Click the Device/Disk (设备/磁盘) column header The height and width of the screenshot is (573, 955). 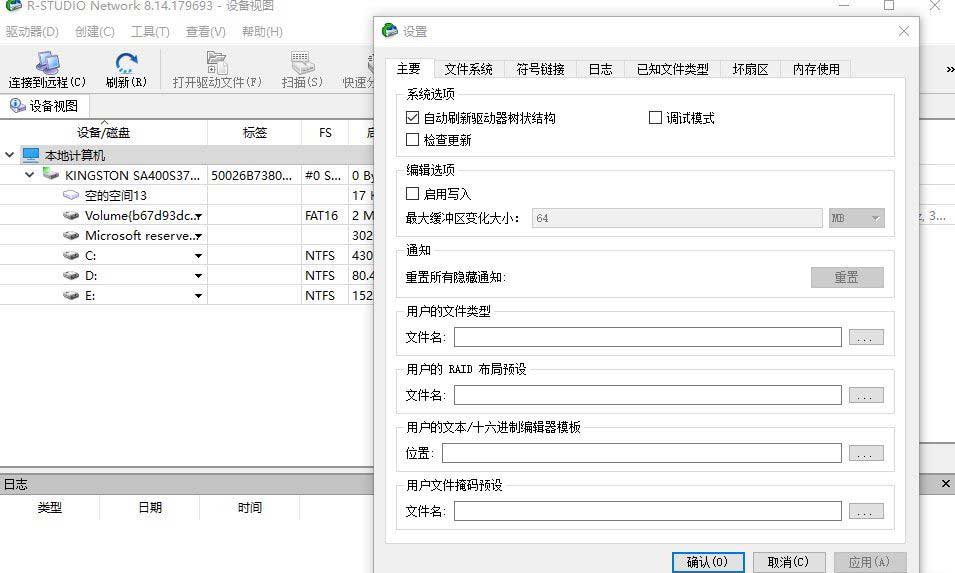click(x=104, y=132)
